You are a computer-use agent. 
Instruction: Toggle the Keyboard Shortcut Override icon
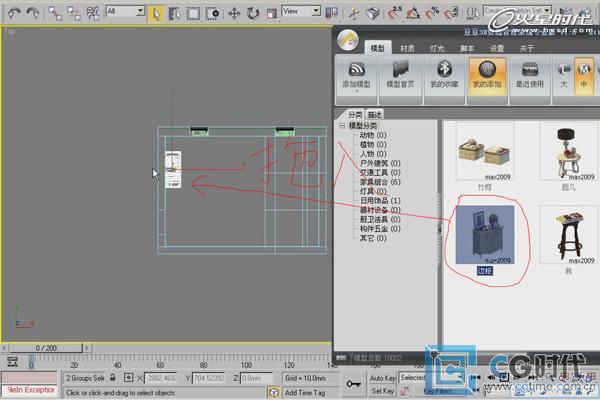click(372, 14)
